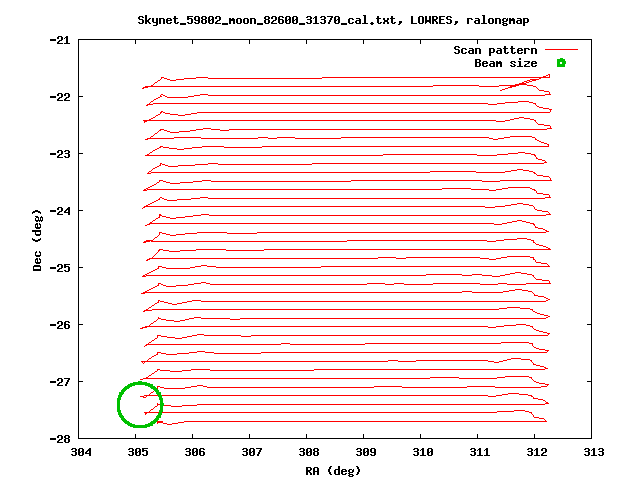Click the plot title "Skynet_59802_moon_82600_31370_cal.txt, LOWRES, ralongmap"
The height and width of the screenshot is (480, 640).
pyautogui.click(x=333, y=20)
